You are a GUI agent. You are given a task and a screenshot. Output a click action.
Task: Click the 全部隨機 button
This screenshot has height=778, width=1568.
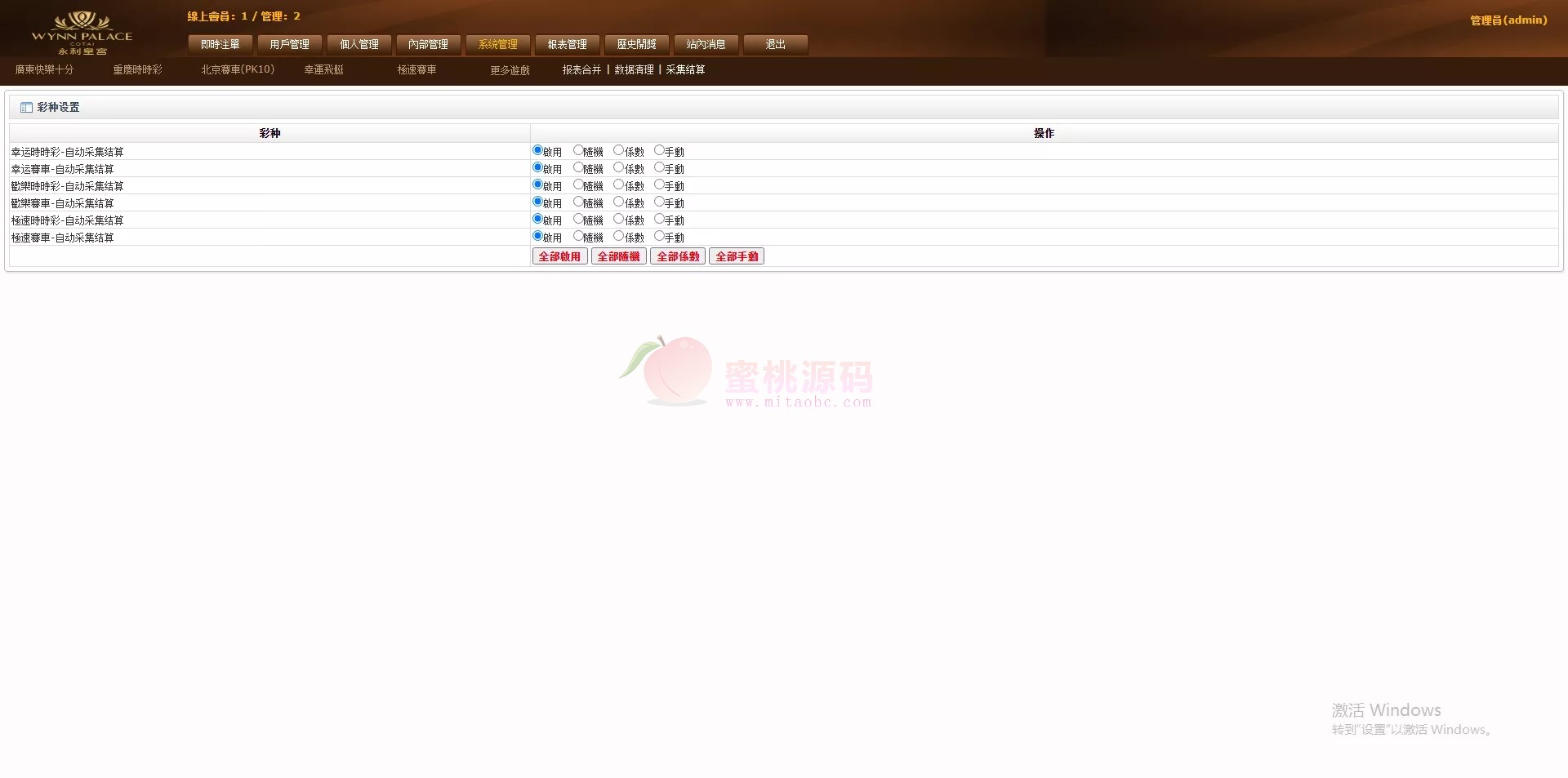click(x=619, y=256)
